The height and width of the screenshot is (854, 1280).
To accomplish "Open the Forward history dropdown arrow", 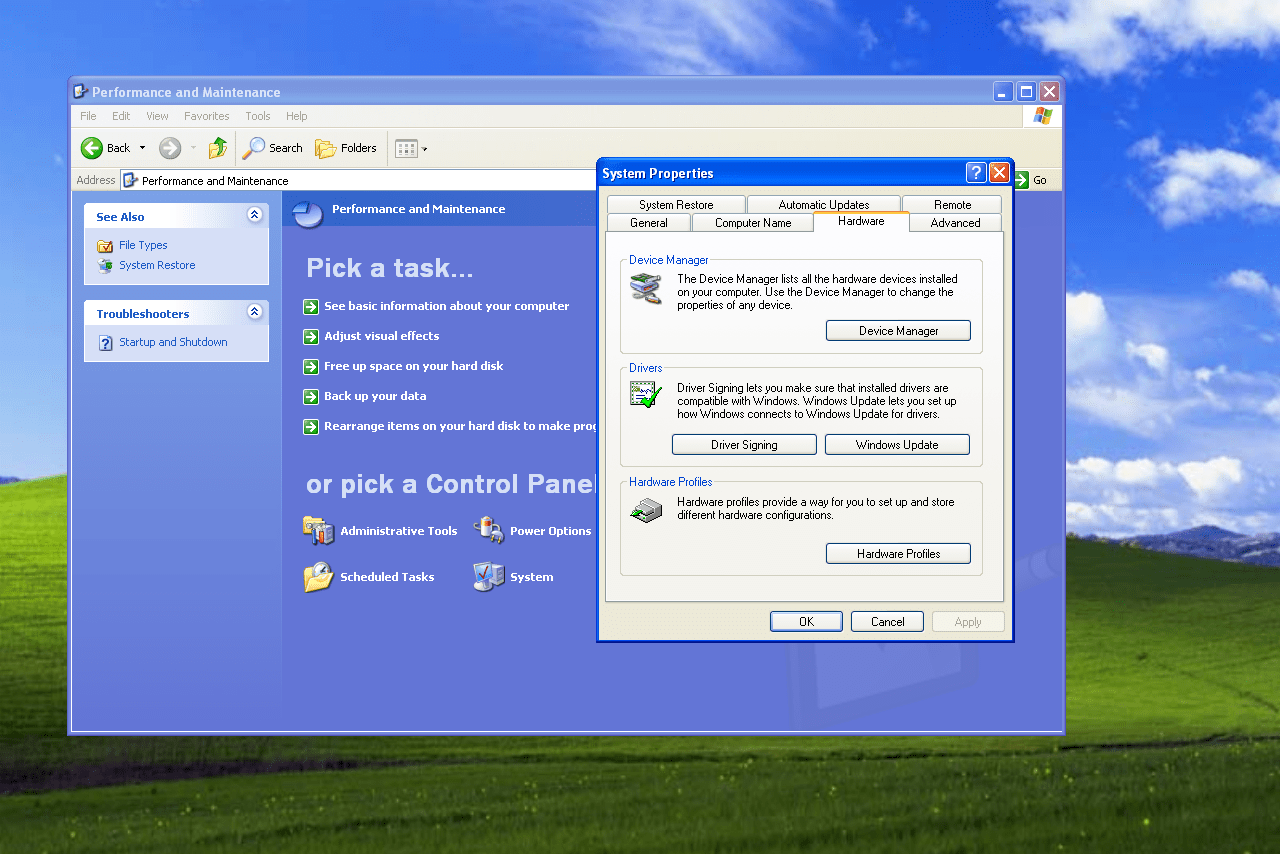I will click(193, 148).
